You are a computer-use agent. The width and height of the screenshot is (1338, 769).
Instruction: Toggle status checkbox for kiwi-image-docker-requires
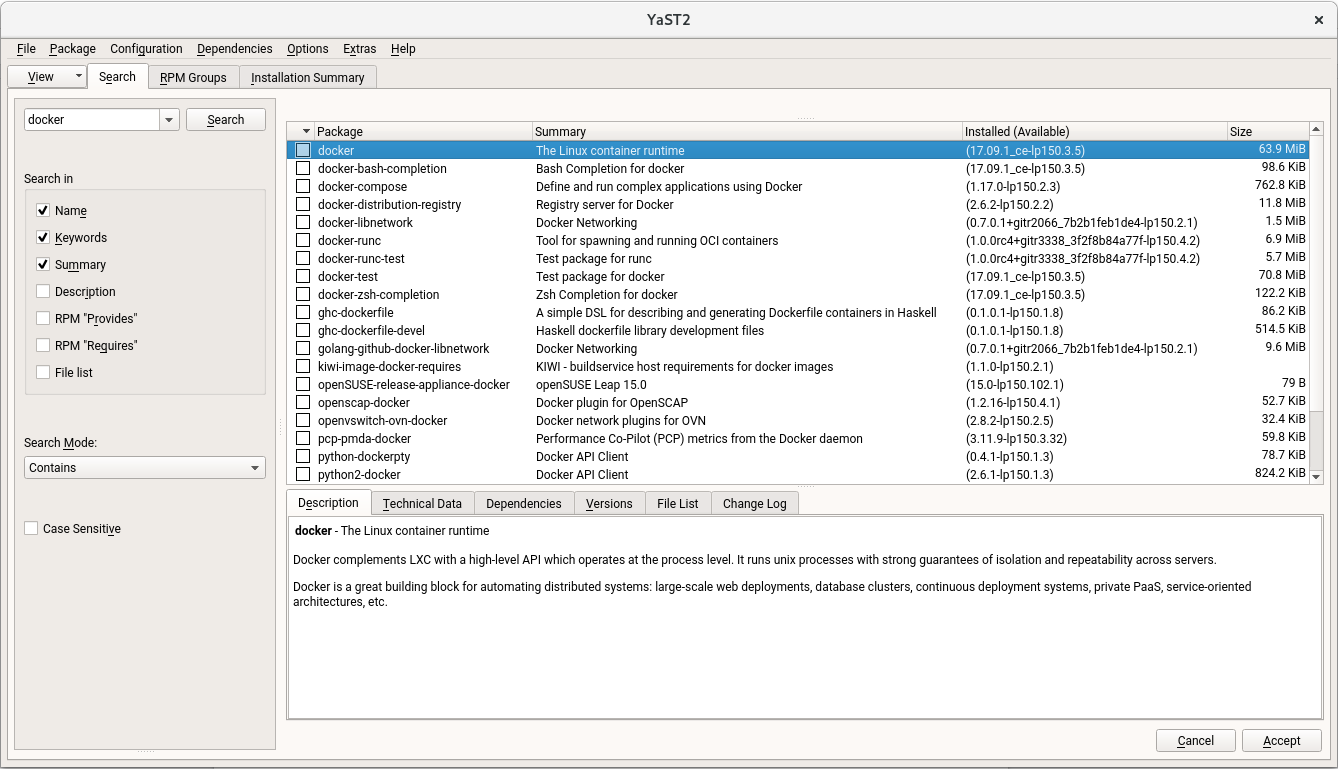(303, 366)
